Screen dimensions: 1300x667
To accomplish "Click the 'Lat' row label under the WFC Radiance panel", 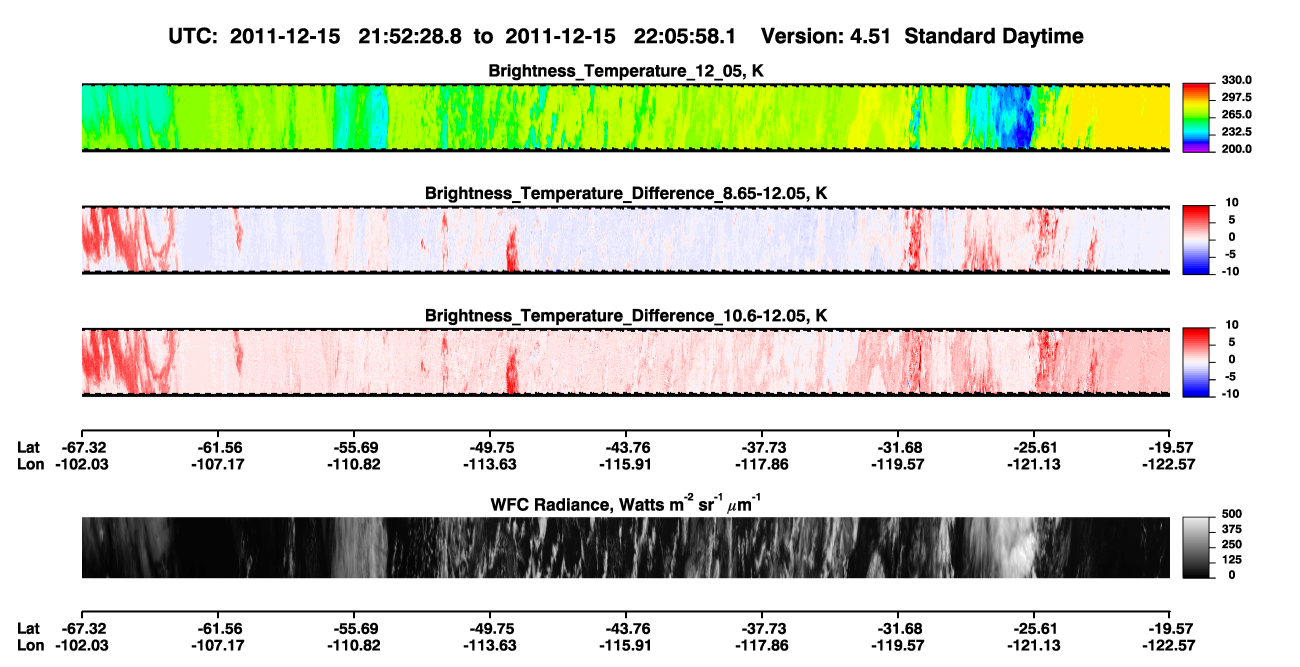I will (29, 629).
